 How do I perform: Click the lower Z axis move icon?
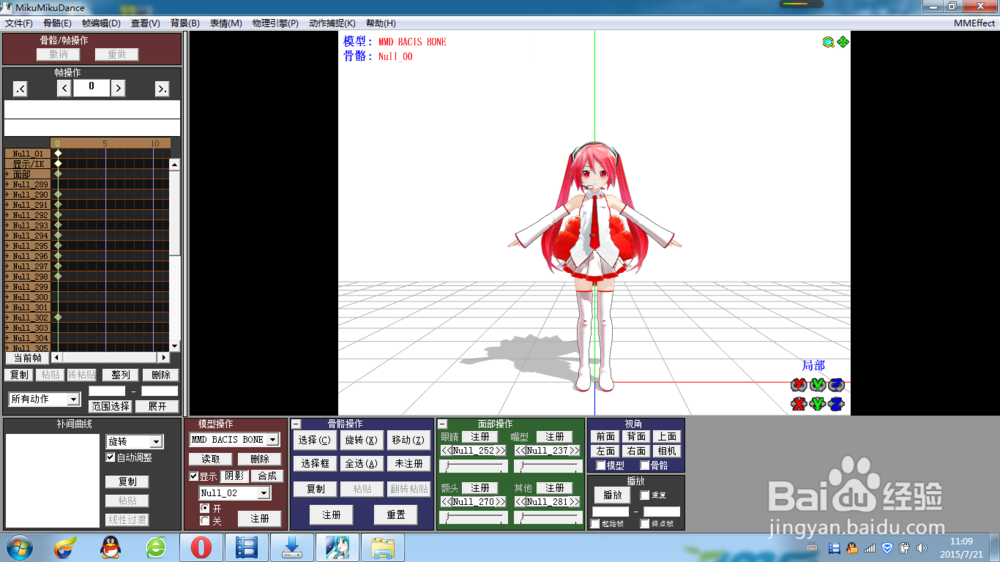point(836,404)
